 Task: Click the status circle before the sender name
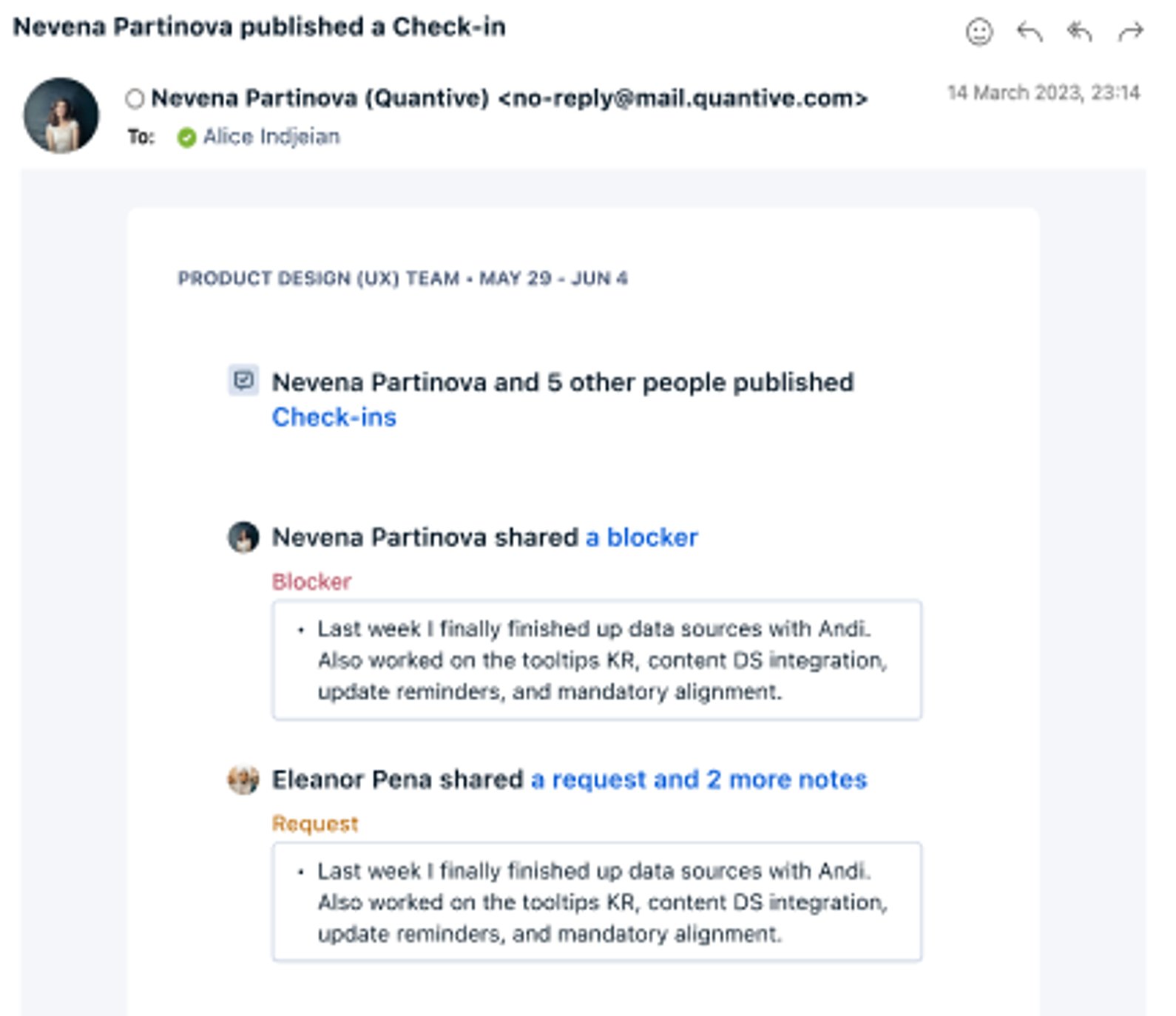pyautogui.click(x=135, y=98)
